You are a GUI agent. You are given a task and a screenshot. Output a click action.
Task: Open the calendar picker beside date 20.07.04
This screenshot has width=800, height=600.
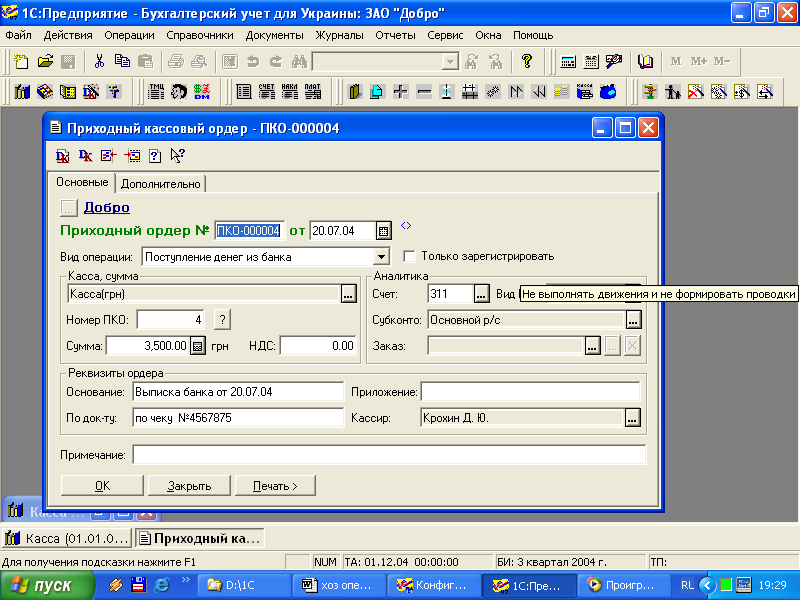point(384,231)
